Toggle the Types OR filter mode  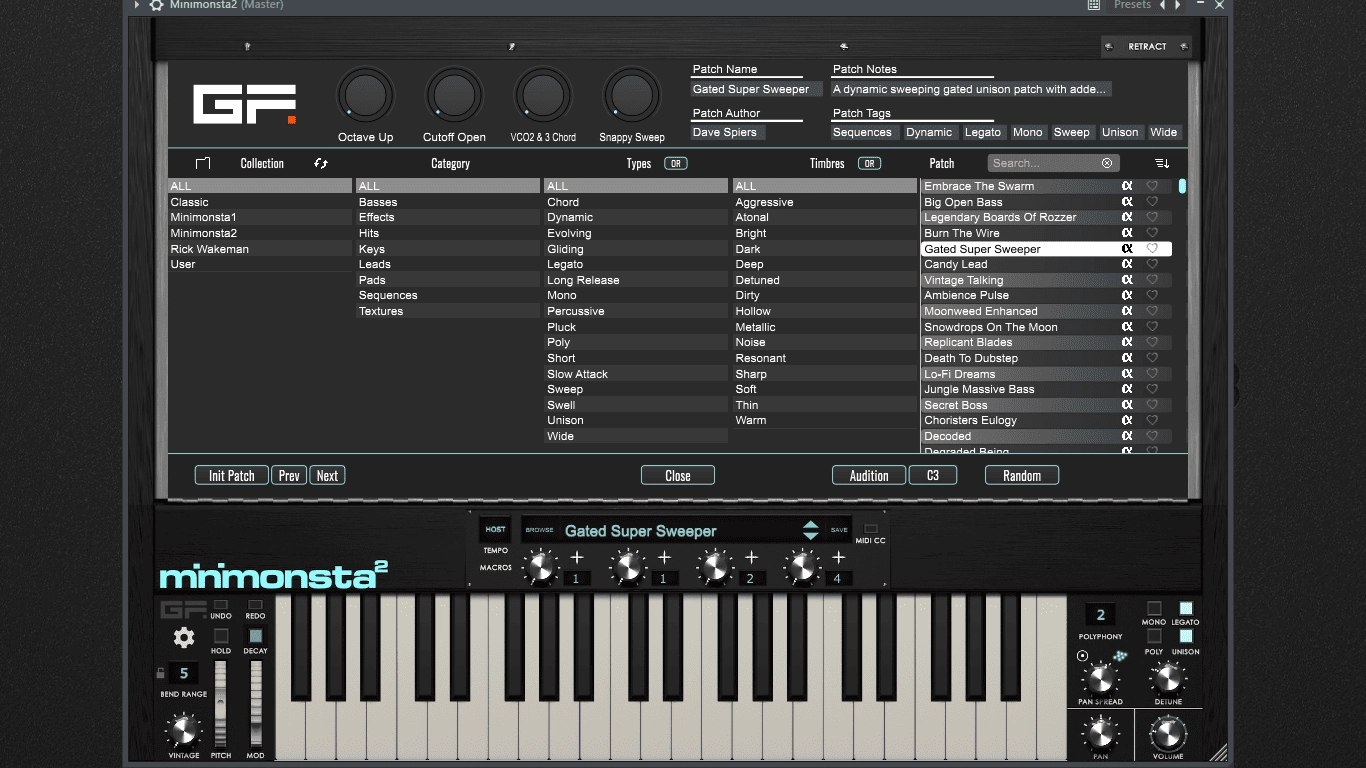676,163
